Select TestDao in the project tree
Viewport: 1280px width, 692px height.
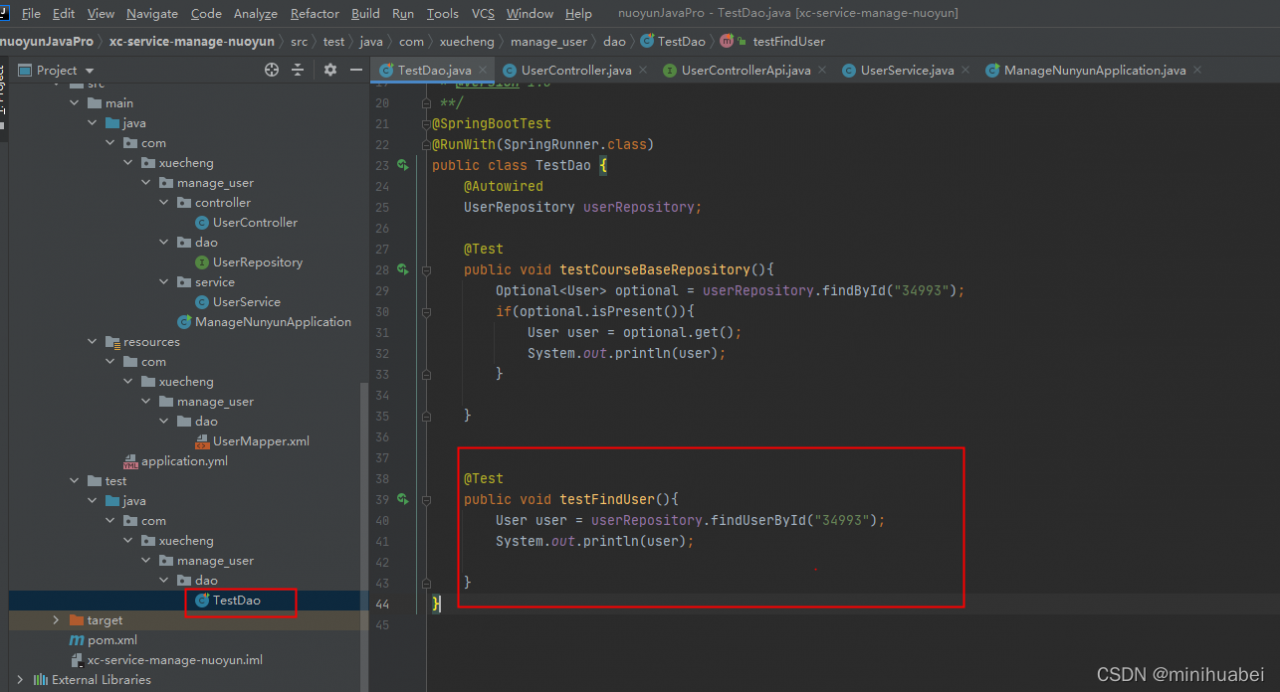(236, 600)
